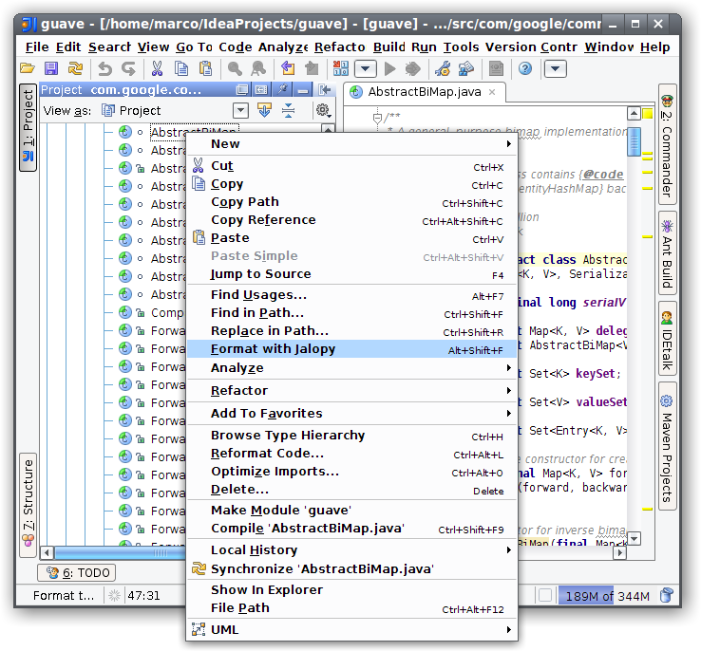The height and width of the screenshot is (651, 701).
Task: Open the run configuration dropdown
Action: tap(365, 69)
